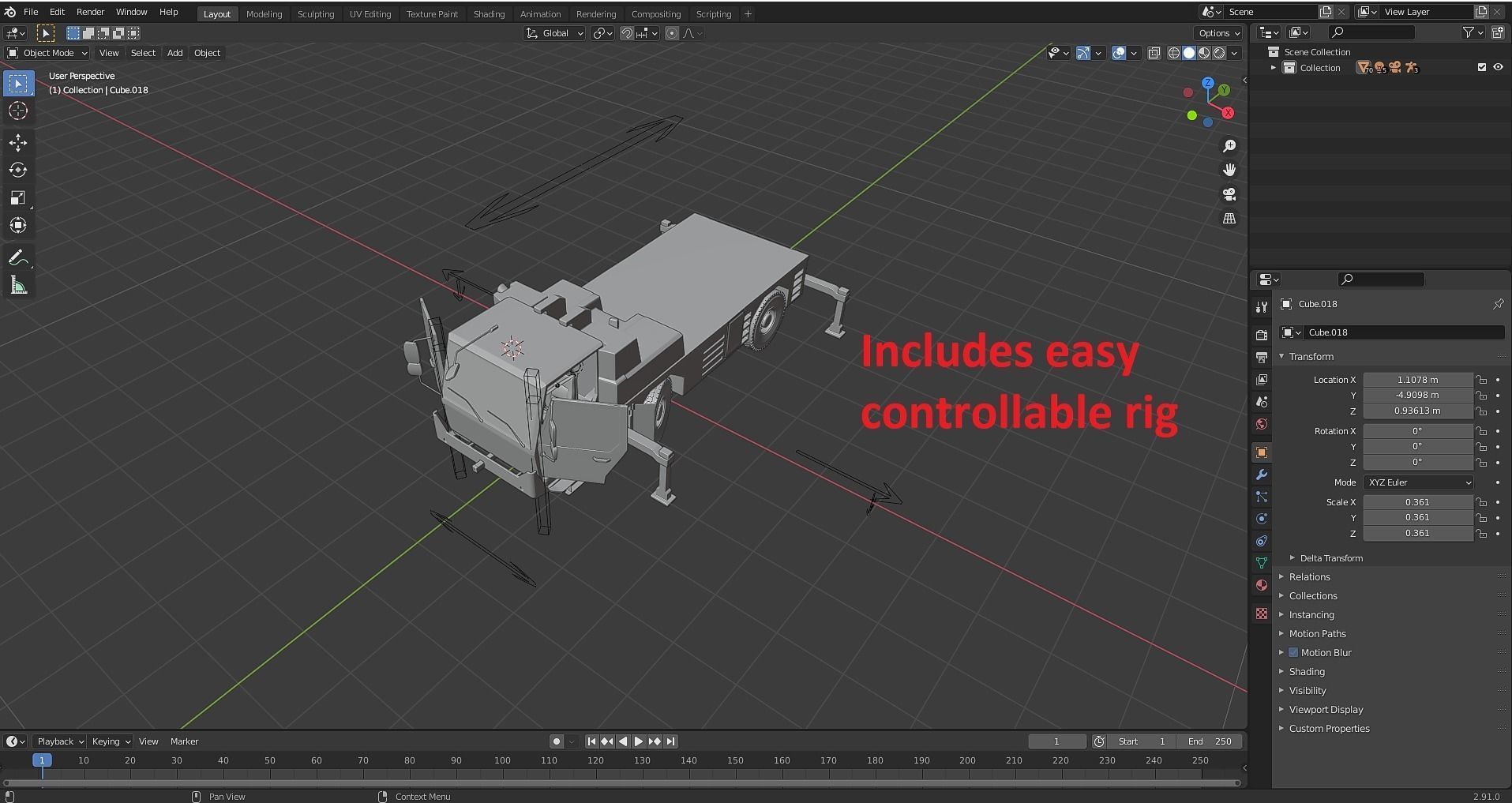The image size is (1512, 803).
Task: Open Particles properties tab
Action: [1262, 497]
